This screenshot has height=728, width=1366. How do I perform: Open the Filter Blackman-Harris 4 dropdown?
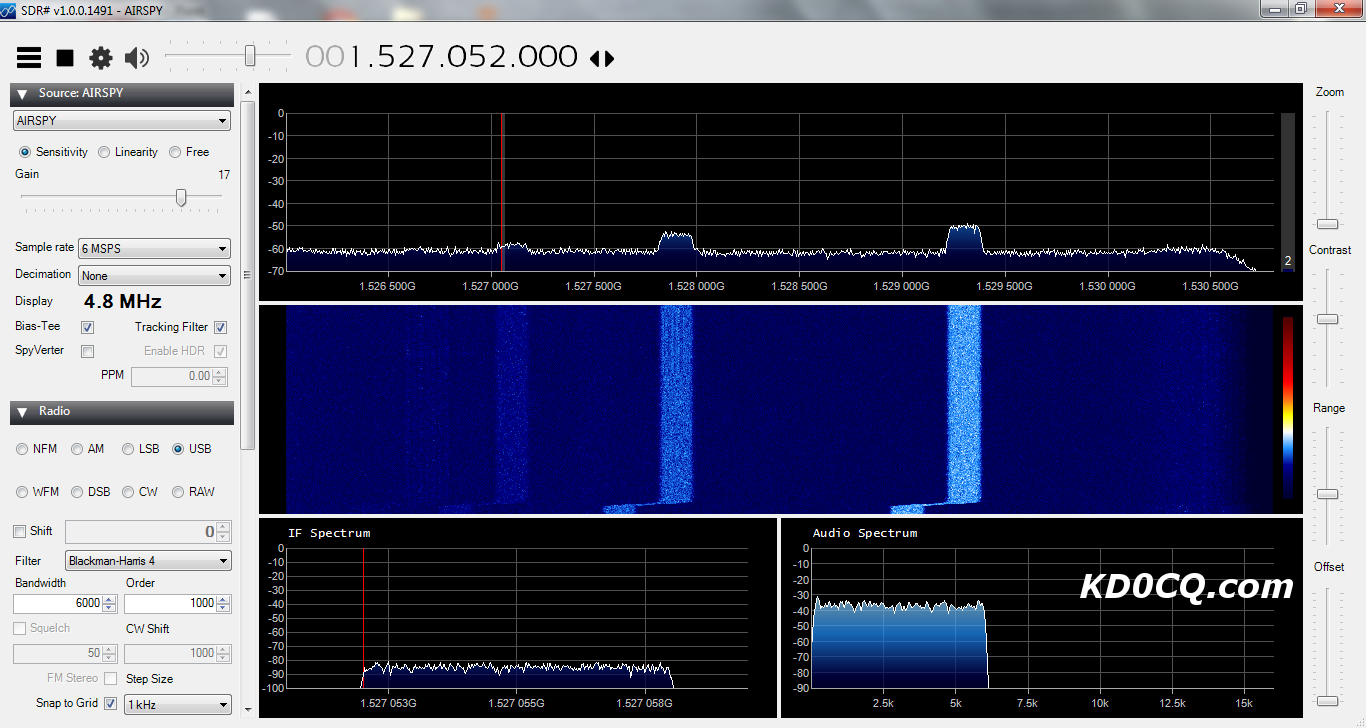(x=148, y=561)
